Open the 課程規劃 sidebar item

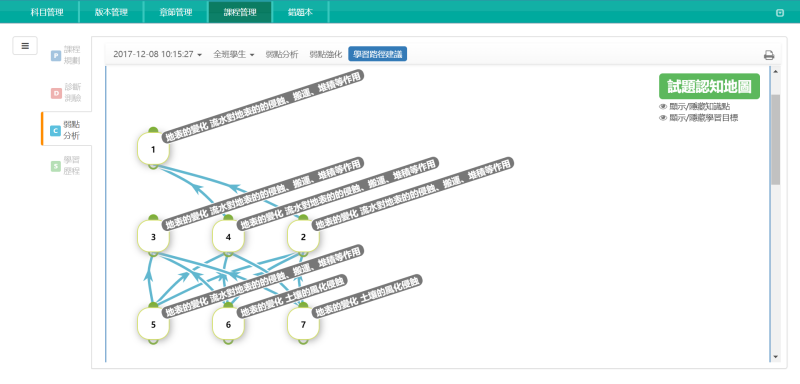tap(66, 55)
